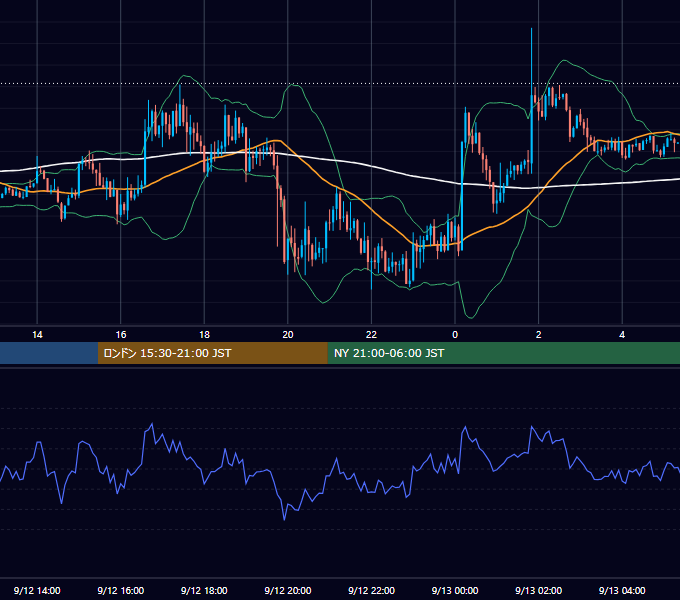Click the 9/13 00:00 time label
This screenshot has height=600, width=680.
click(455, 590)
